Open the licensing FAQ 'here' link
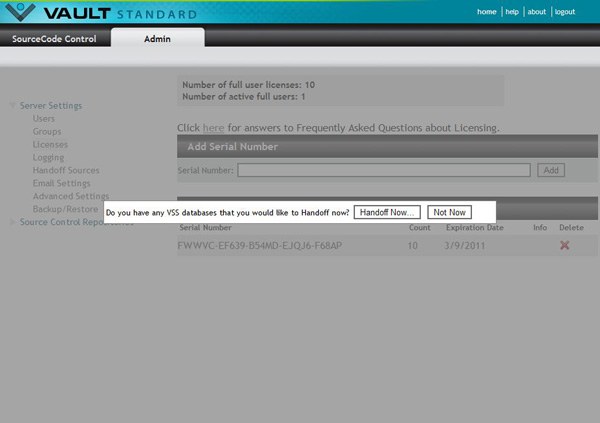This screenshot has height=423, width=600. (213, 128)
